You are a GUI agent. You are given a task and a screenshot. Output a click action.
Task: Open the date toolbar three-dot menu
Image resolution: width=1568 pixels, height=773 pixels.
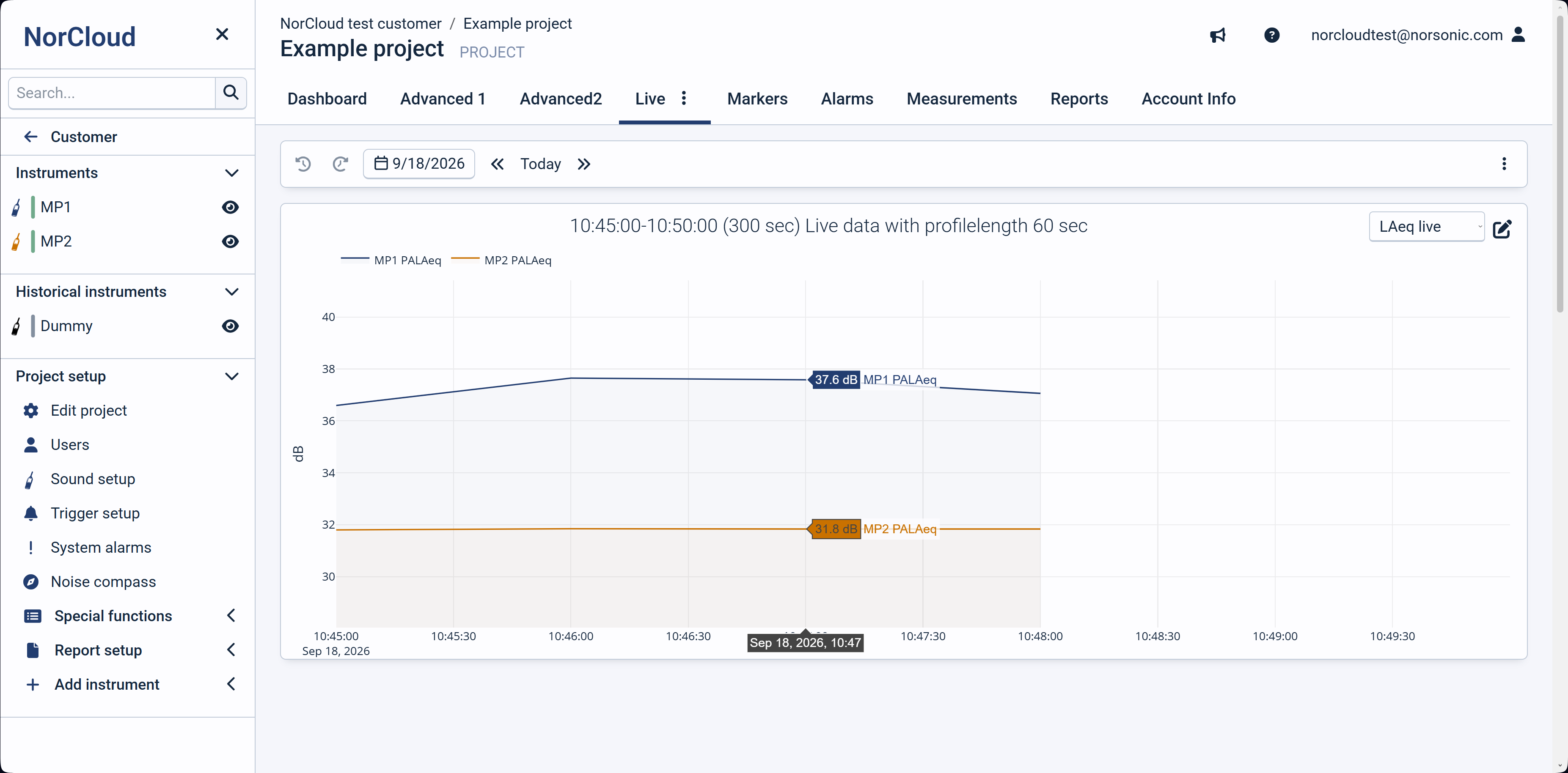(1504, 164)
